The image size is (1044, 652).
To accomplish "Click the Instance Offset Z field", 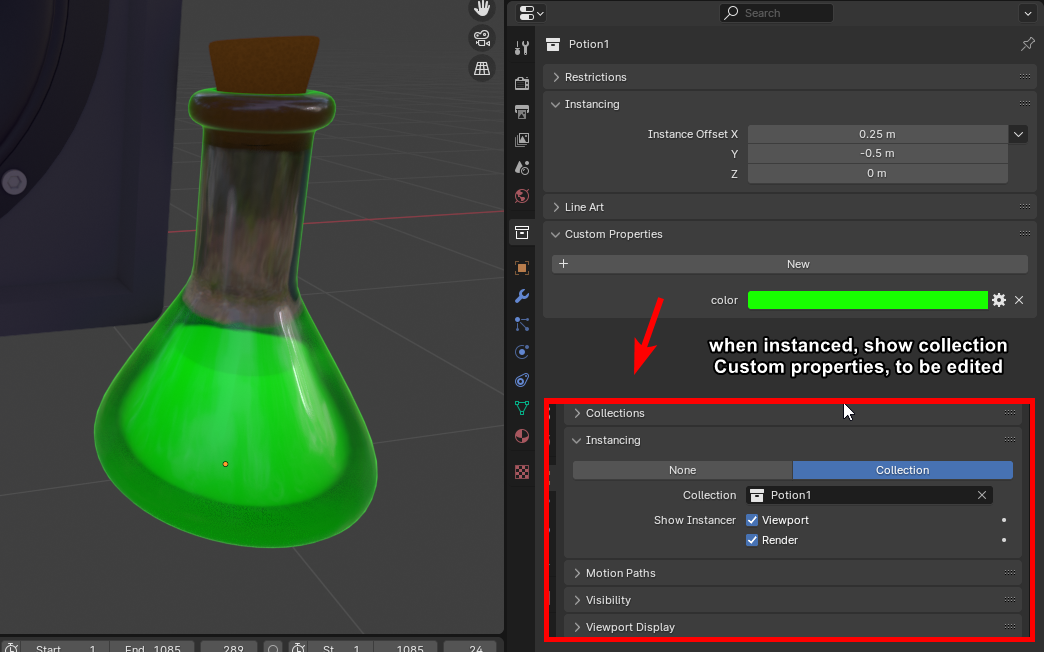I will point(878,173).
